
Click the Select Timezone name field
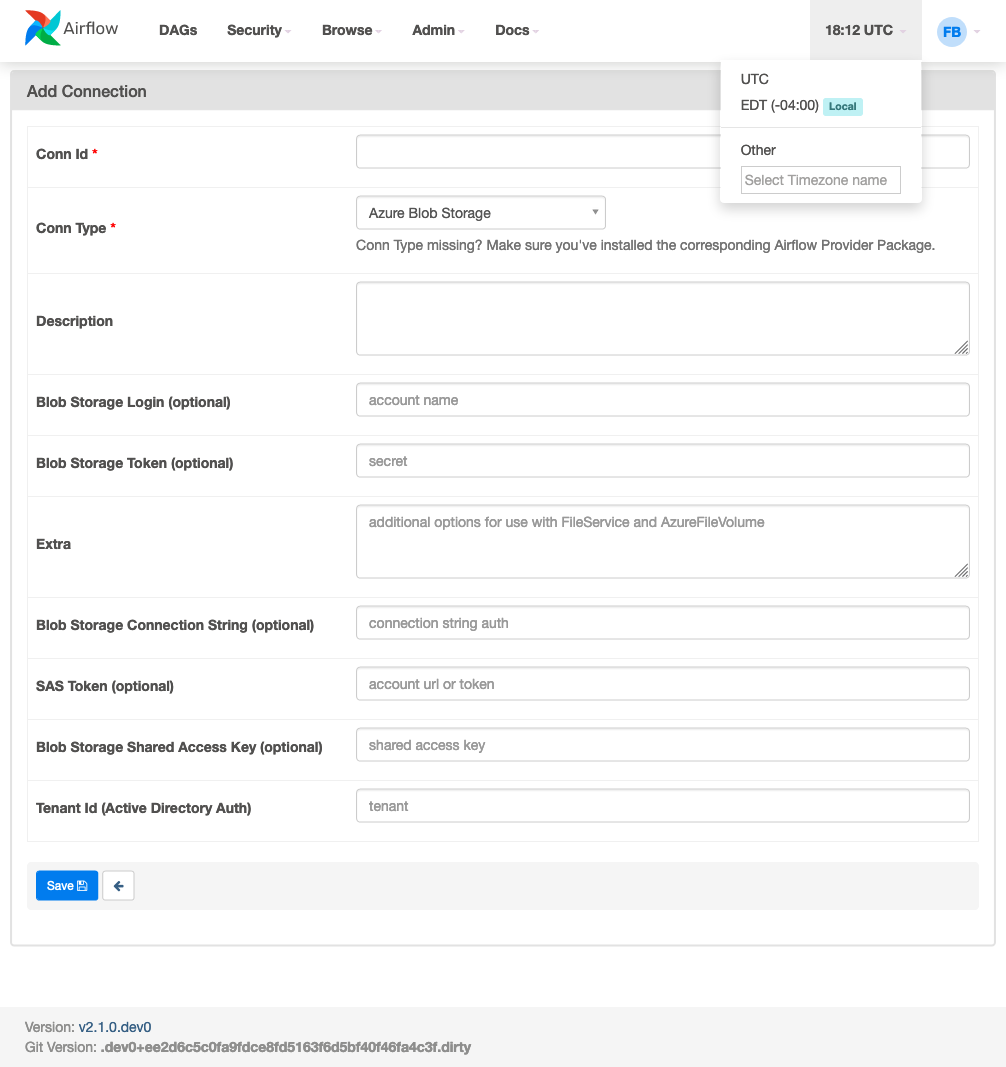(x=820, y=180)
